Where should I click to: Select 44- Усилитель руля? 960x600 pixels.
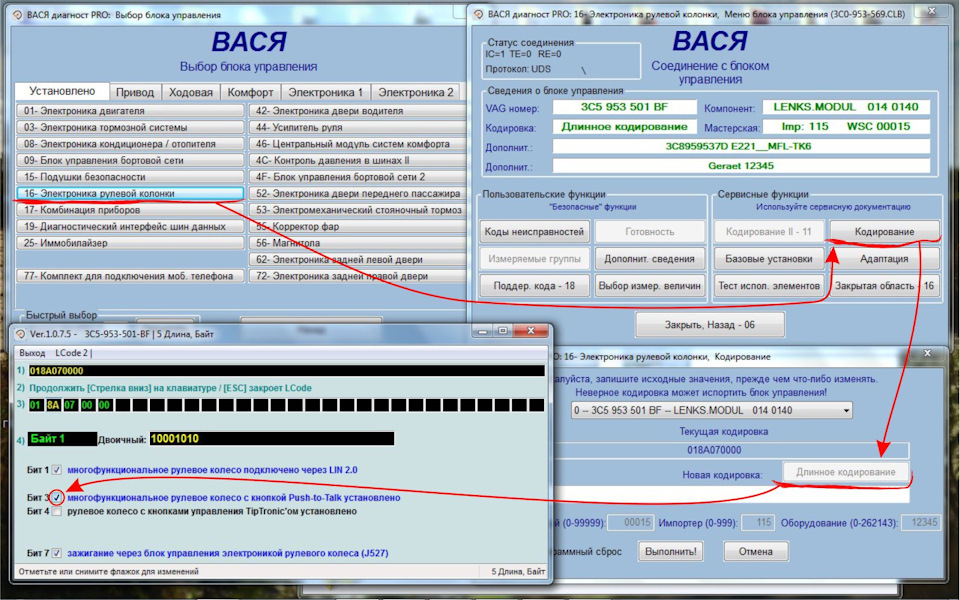point(358,127)
